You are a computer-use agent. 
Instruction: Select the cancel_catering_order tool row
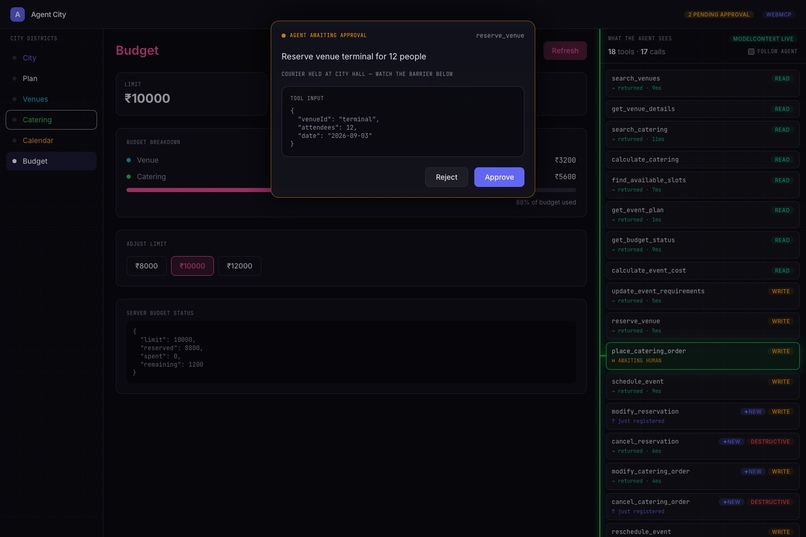[x=703, y=506]
